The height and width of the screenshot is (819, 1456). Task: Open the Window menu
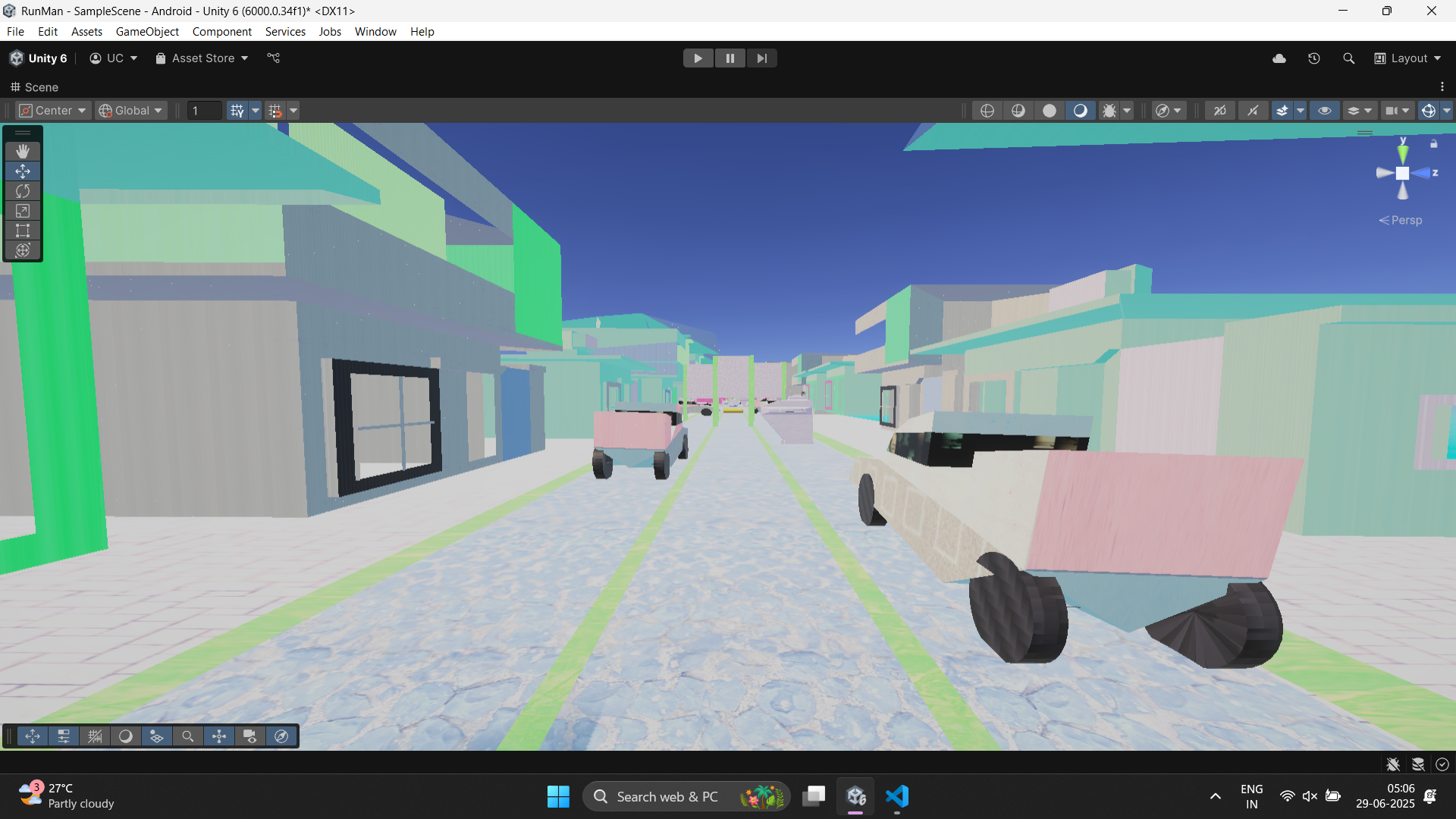[375, 32]
